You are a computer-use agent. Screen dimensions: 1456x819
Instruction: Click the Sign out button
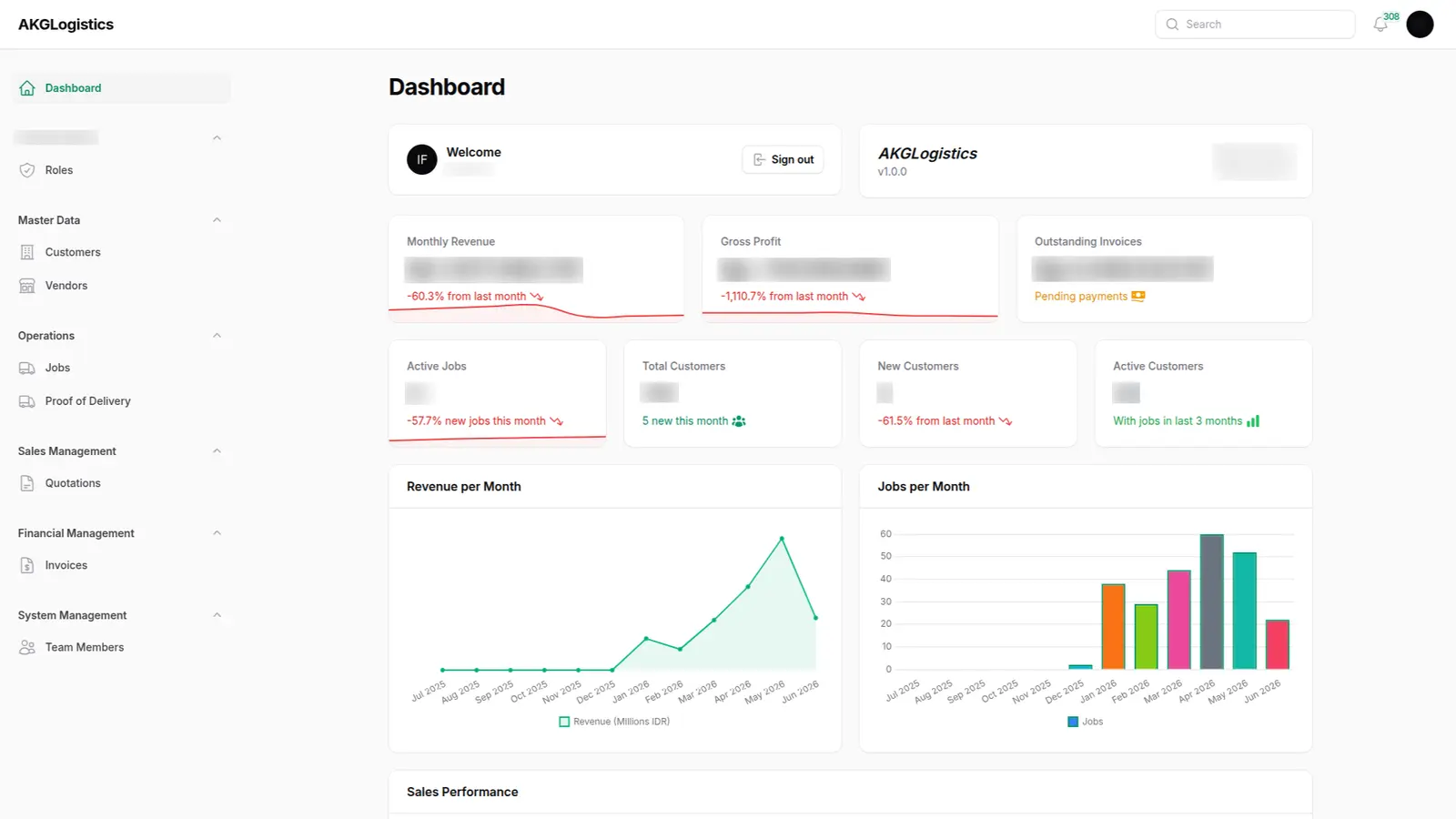pyautogui.click(x=783, y=159)
